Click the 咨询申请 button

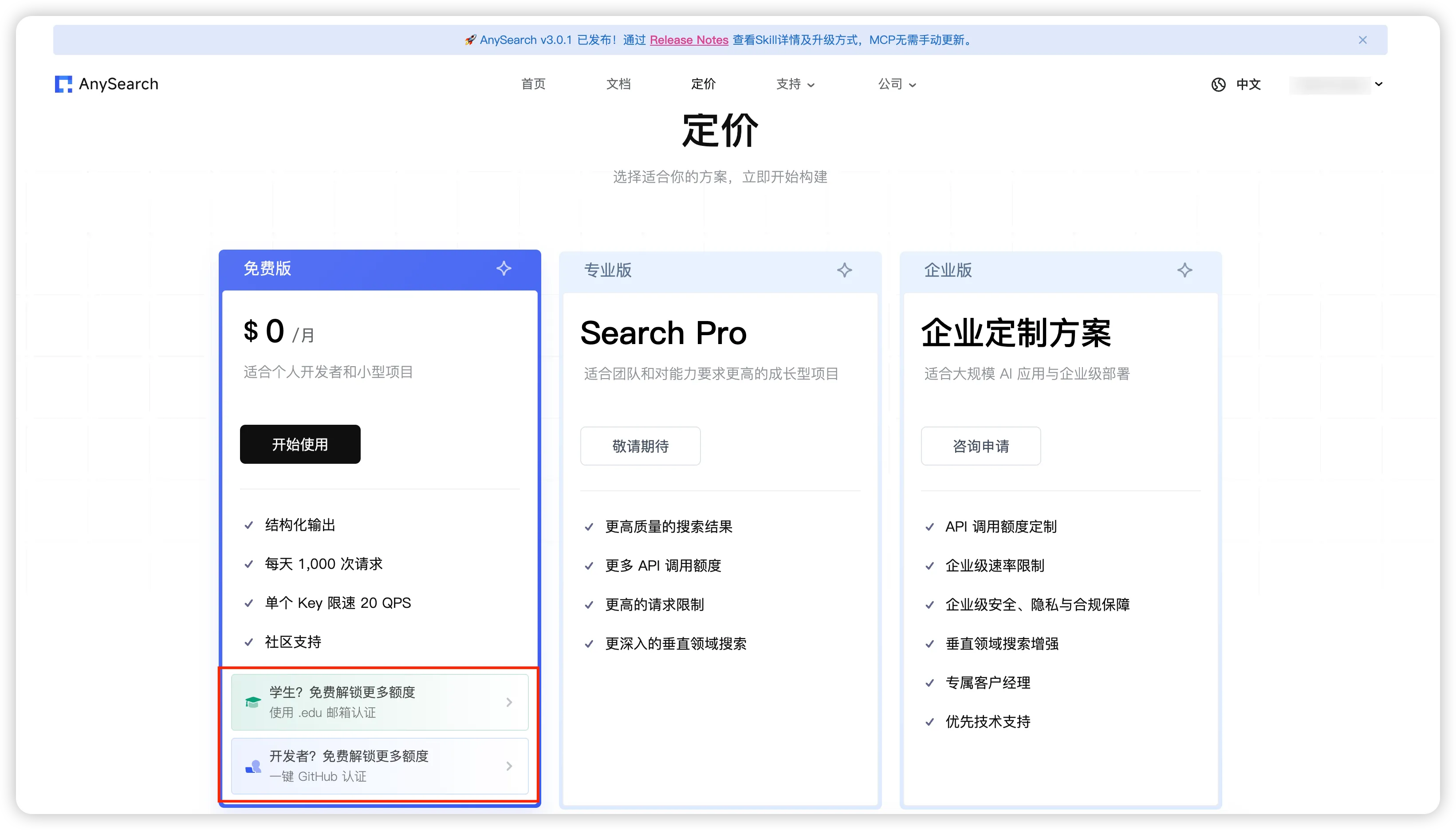pos(981,446)
